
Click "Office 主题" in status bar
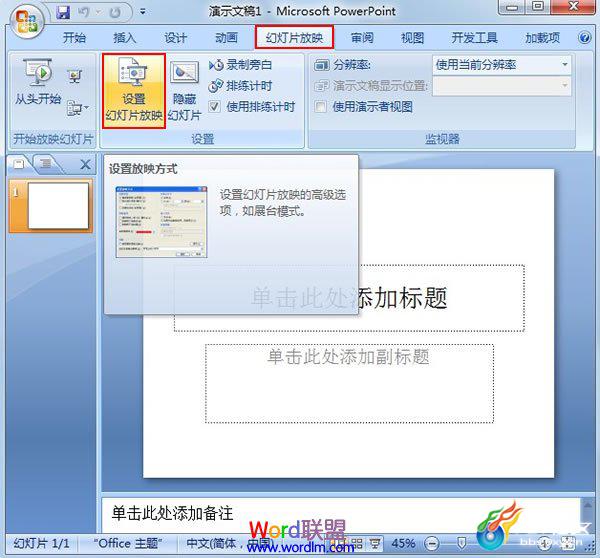pyautogui.click(x=128, y=543)
